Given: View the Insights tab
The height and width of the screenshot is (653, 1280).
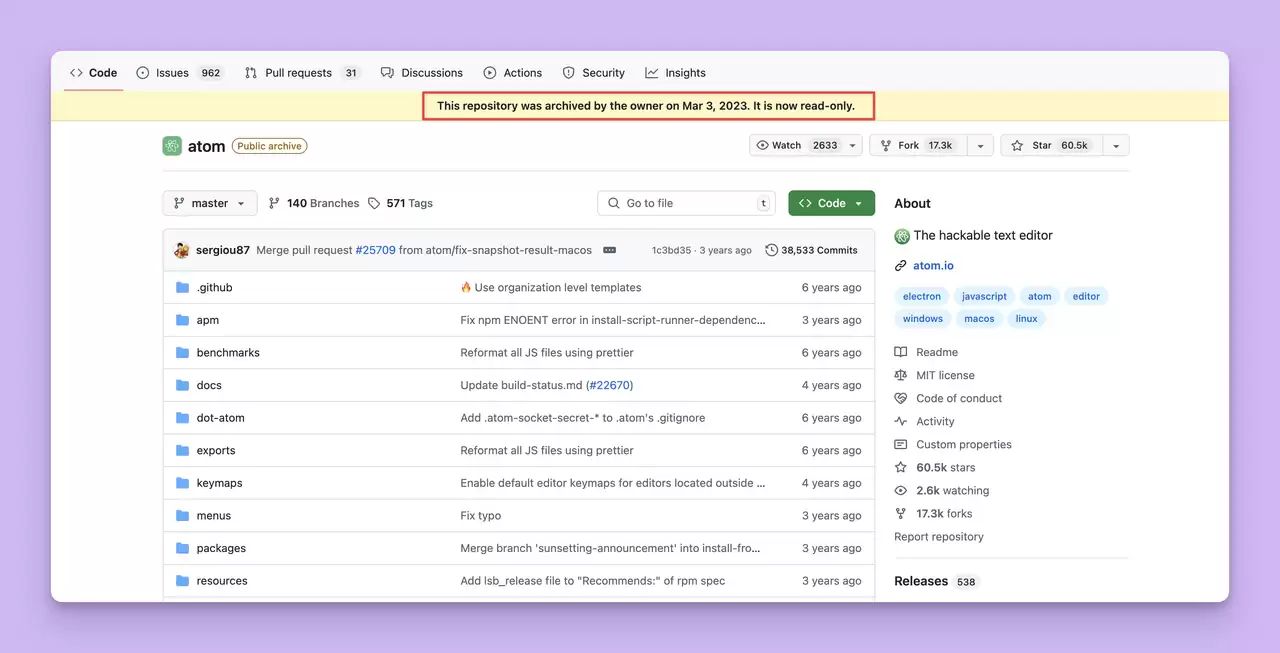Looking at the screenshot, I should click(x=675, y=73).
